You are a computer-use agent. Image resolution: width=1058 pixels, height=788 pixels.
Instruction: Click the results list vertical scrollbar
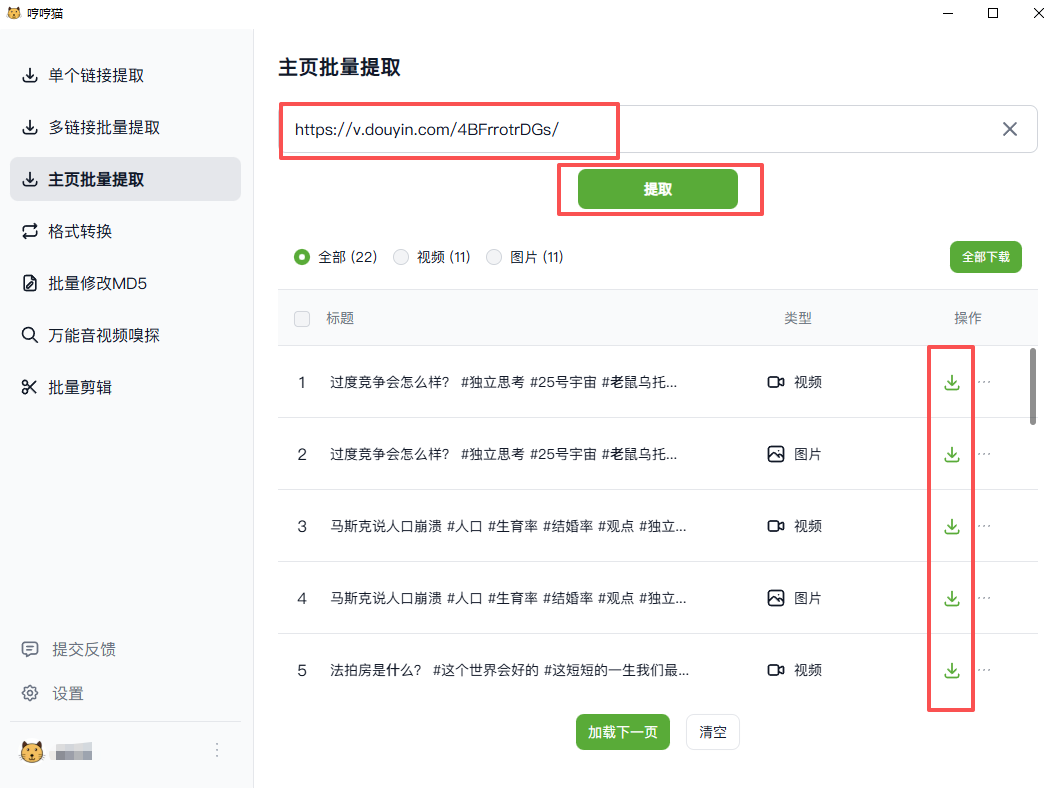(1032, 386)
